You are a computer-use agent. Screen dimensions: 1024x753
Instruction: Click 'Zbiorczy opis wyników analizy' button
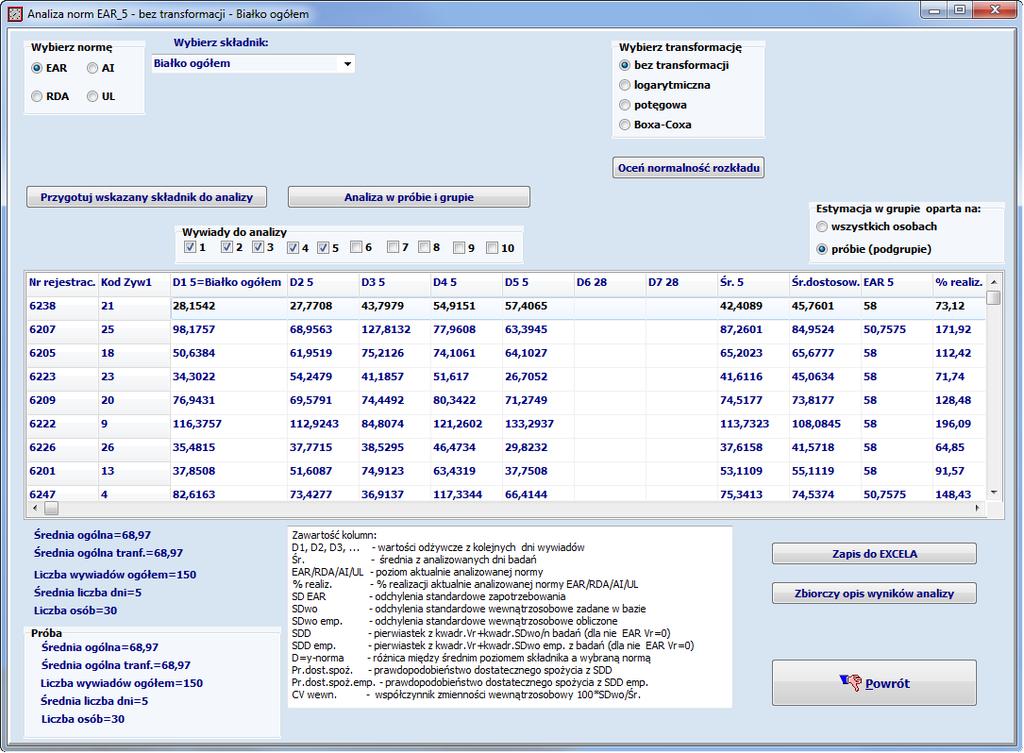[874, 594]
